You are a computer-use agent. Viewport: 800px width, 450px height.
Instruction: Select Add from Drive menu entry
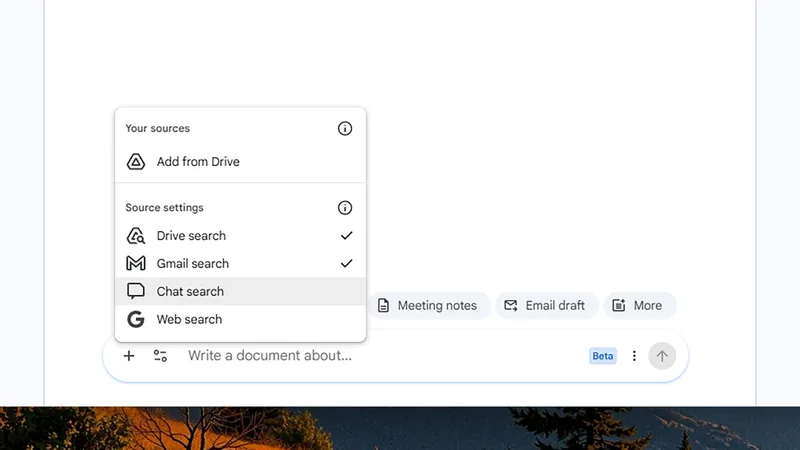[x=198, y=162]
